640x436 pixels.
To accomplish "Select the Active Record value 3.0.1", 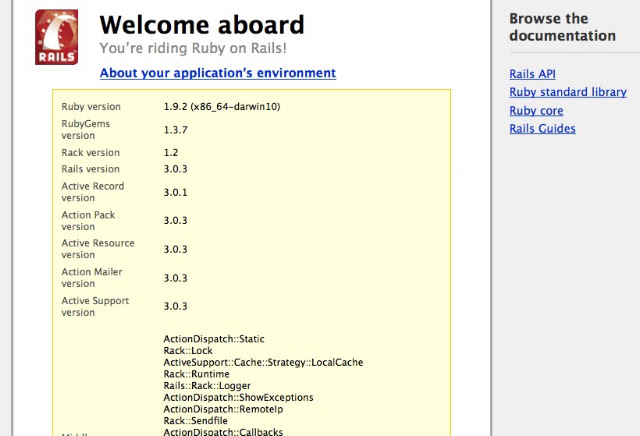I will (x=176, y=192).
